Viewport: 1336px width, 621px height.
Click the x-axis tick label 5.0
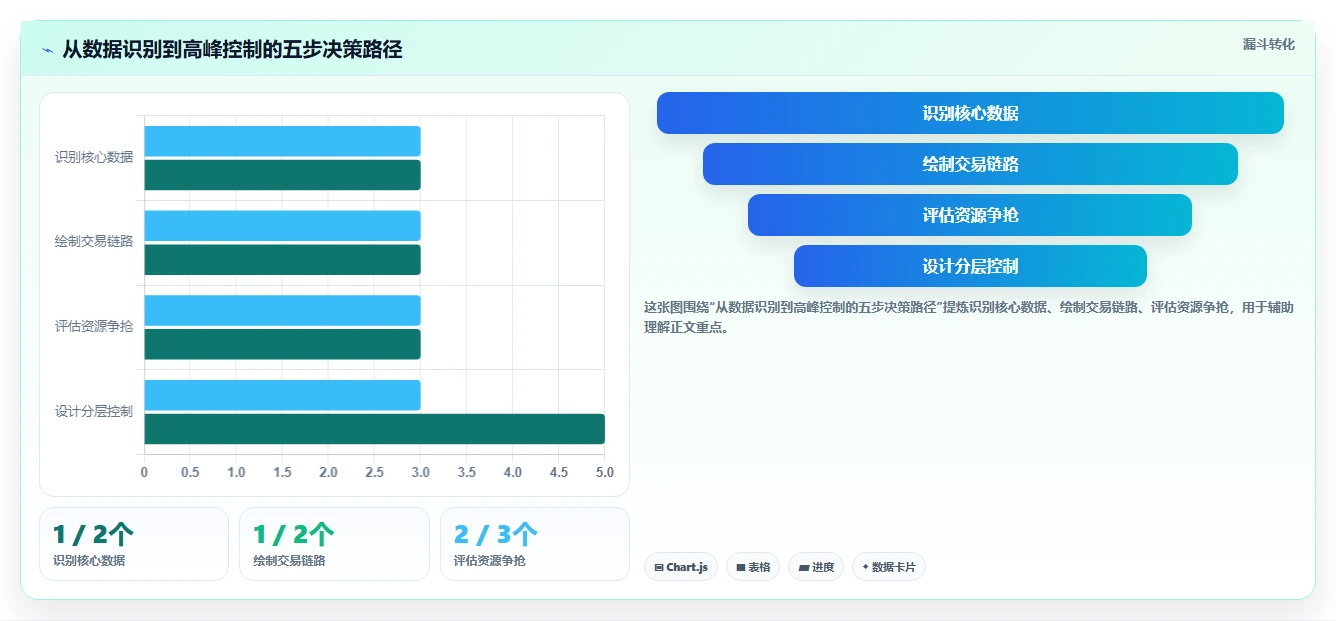[604, 472]
